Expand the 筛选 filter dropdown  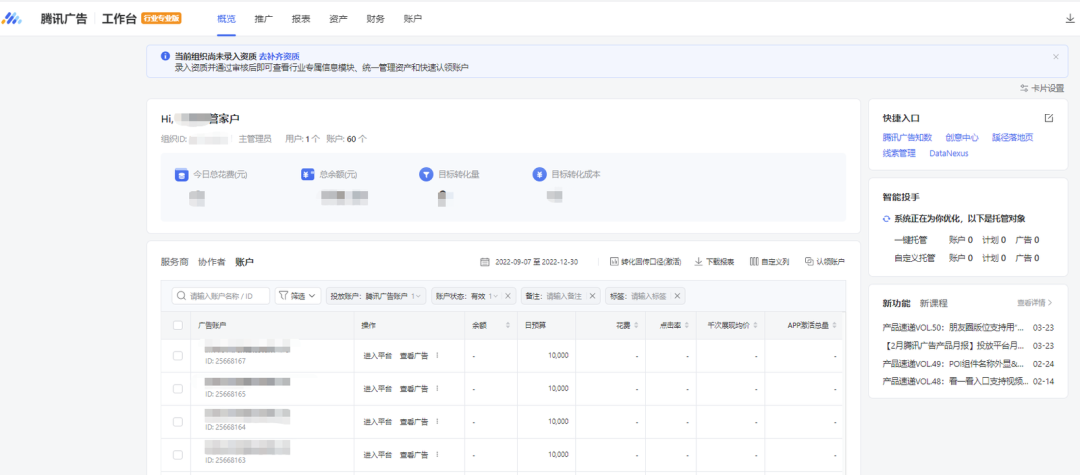(x=298, y=296)
